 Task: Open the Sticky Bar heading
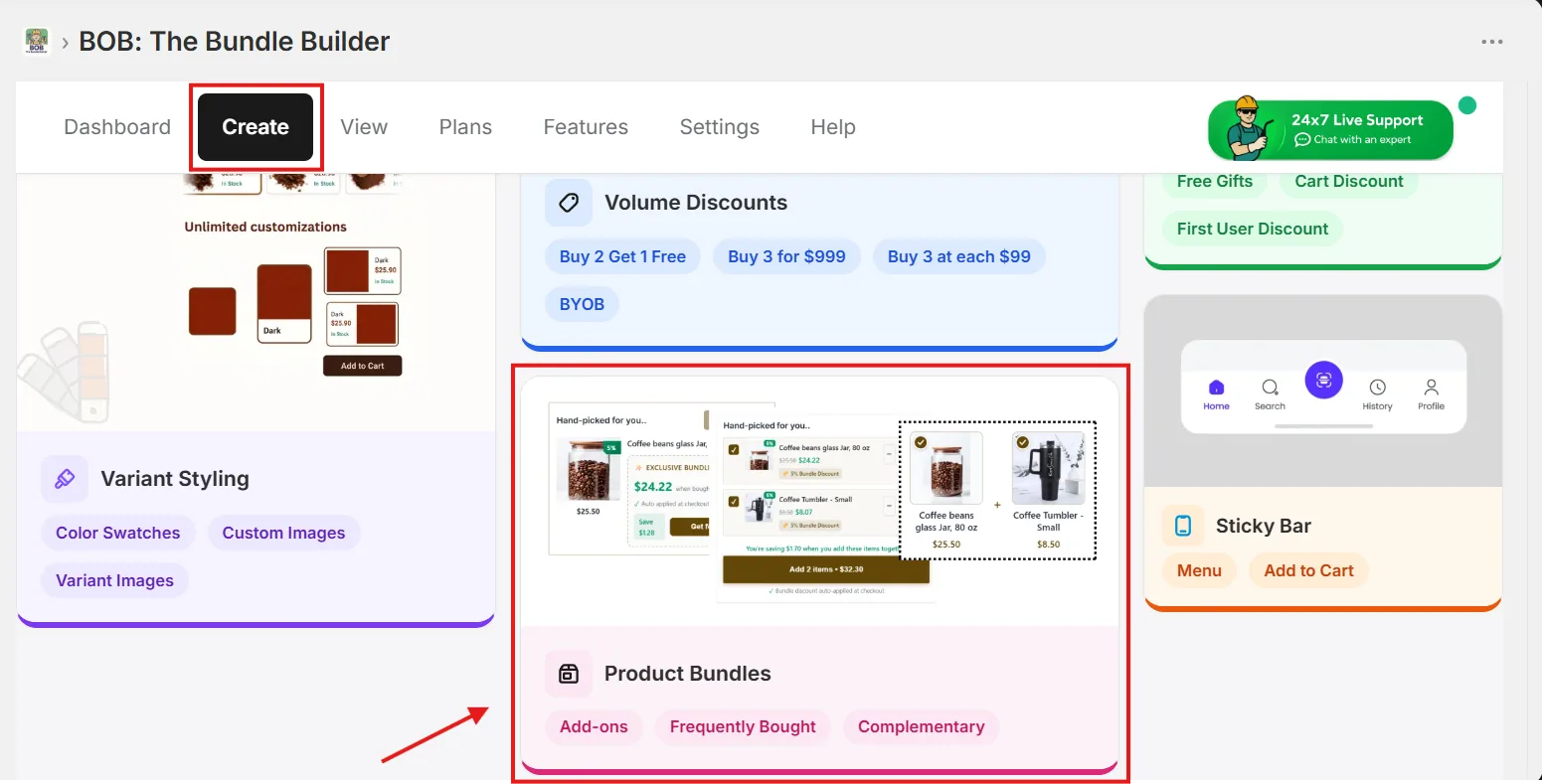click(1263, 526)
